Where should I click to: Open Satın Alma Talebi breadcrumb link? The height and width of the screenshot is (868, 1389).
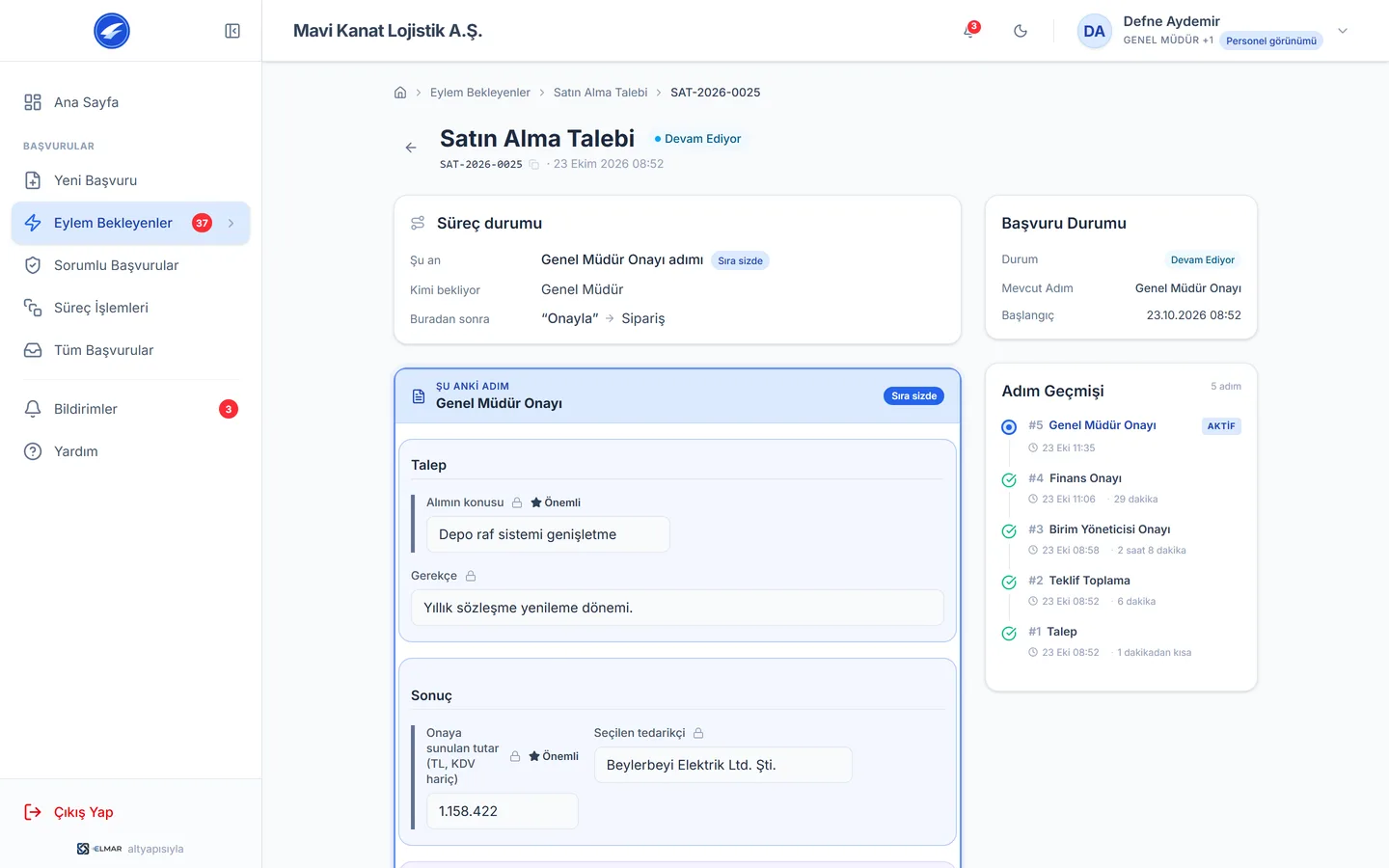click(x=600, y=93)
